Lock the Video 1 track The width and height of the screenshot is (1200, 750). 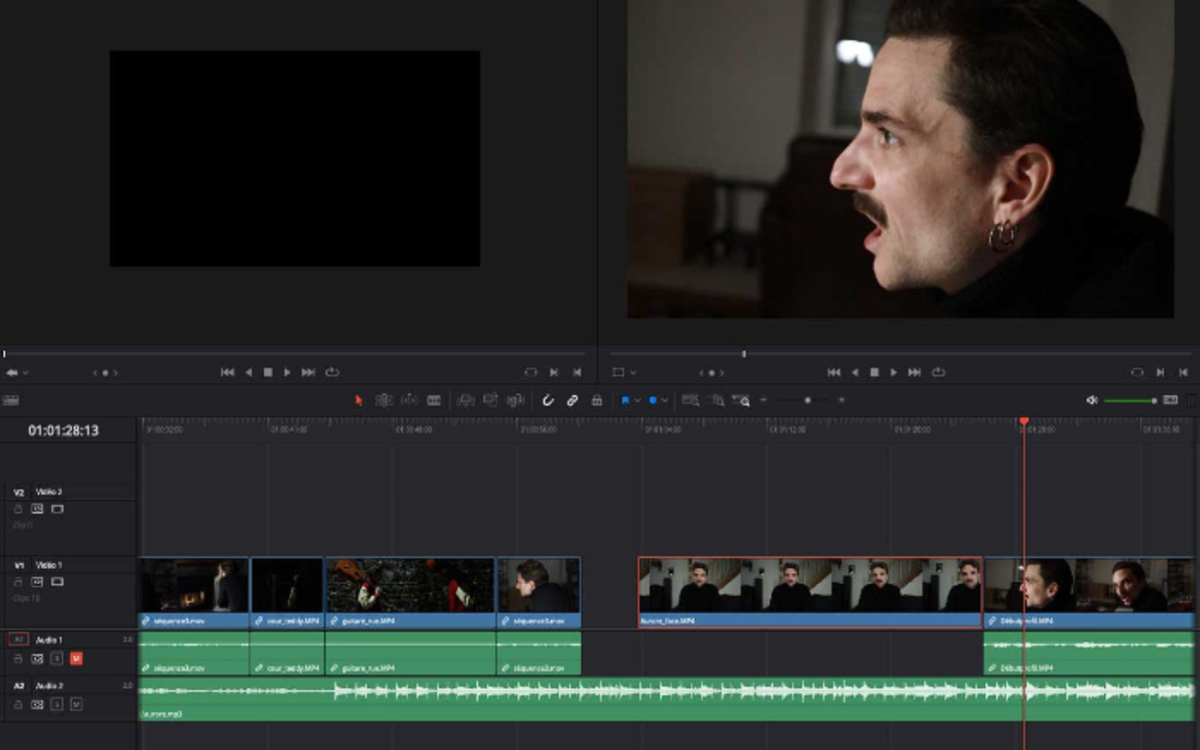point(17,582)
